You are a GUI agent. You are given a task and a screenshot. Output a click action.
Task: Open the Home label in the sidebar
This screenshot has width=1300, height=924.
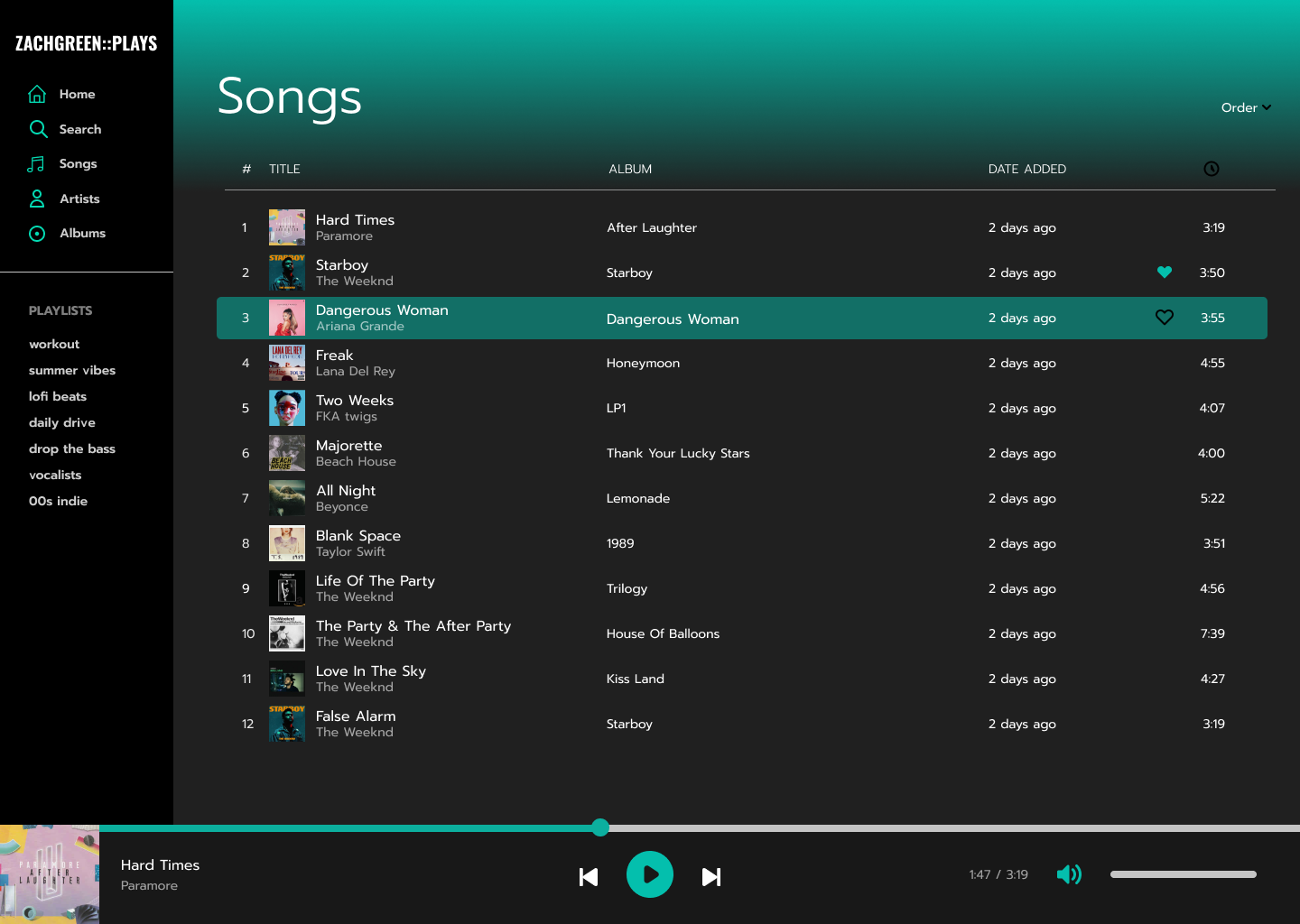pos(78,94)
